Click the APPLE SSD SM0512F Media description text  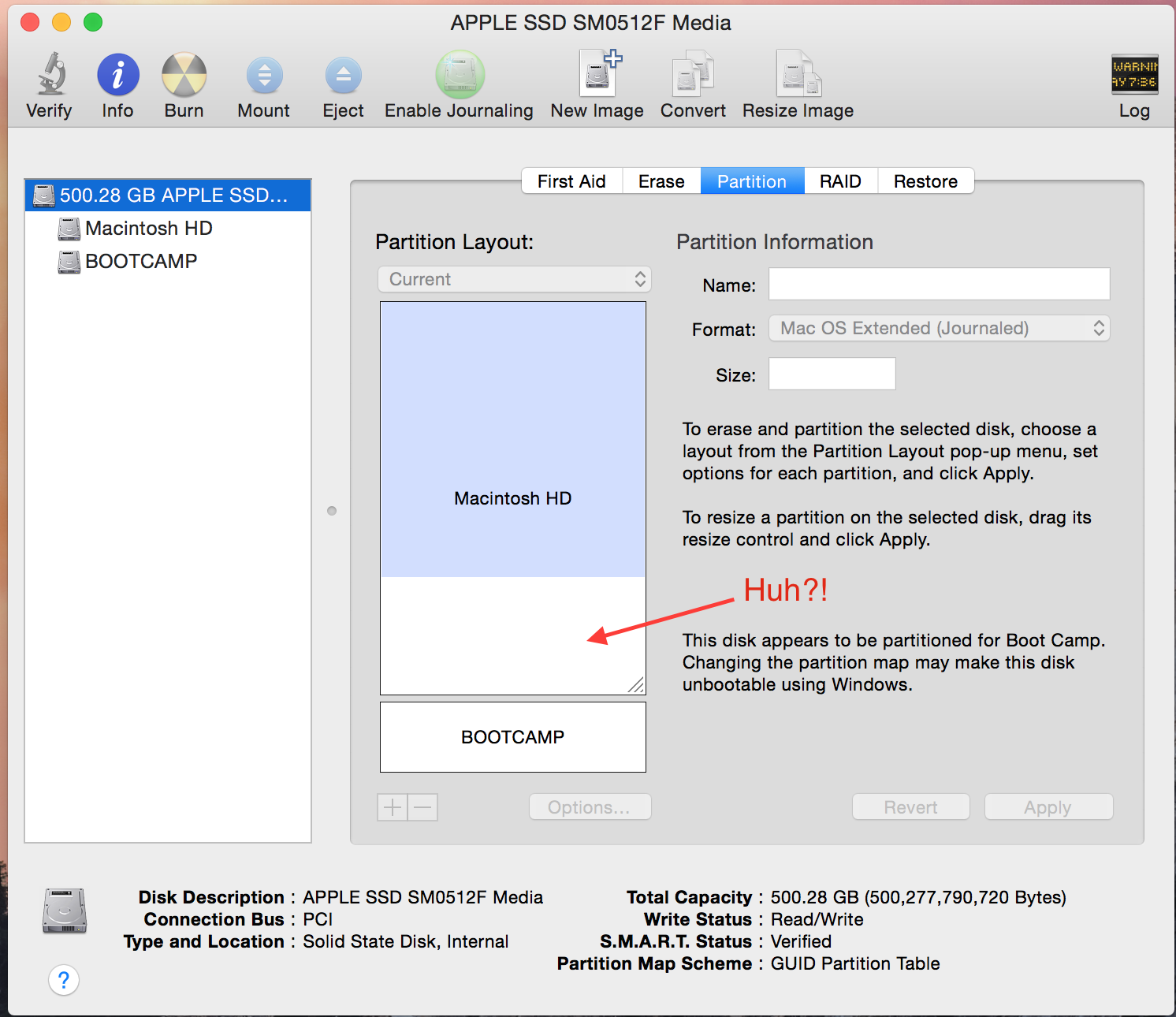tap(423, 897)
